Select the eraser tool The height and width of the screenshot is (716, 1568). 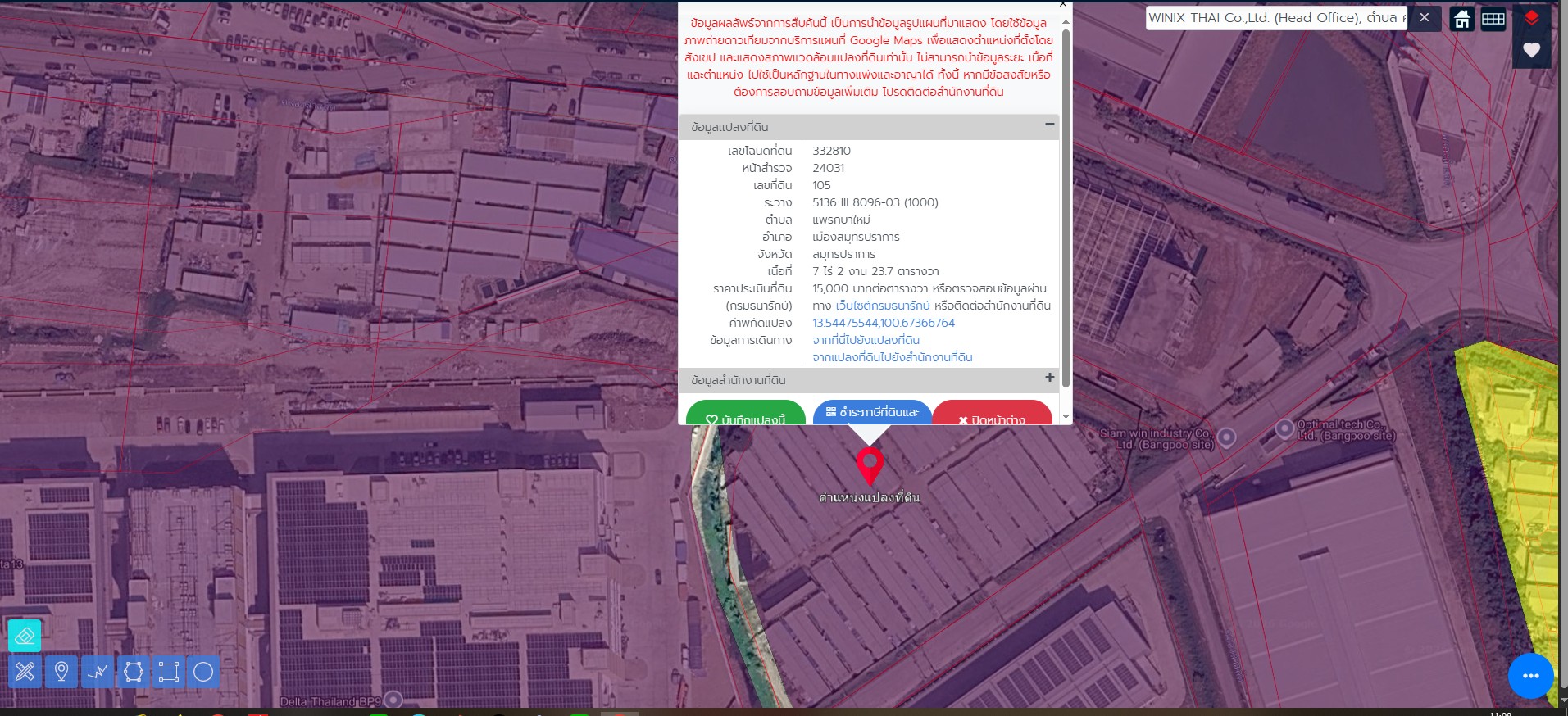pyautogui.click(x=25, y=636)
